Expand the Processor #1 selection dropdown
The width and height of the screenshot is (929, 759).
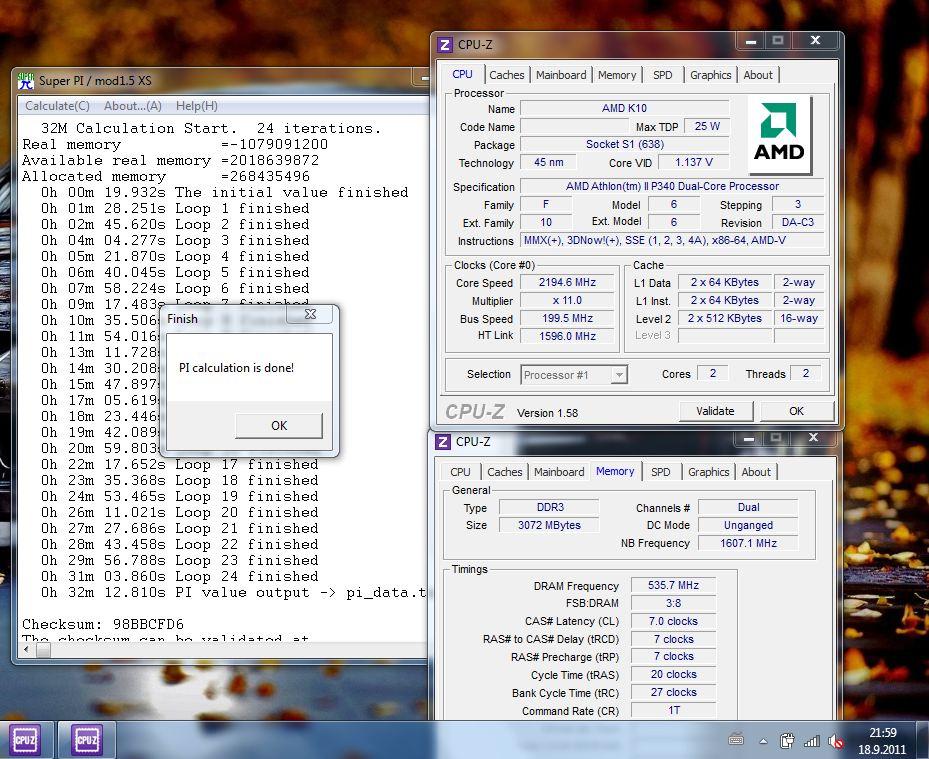pyautogui.click(x=619, y=375)
